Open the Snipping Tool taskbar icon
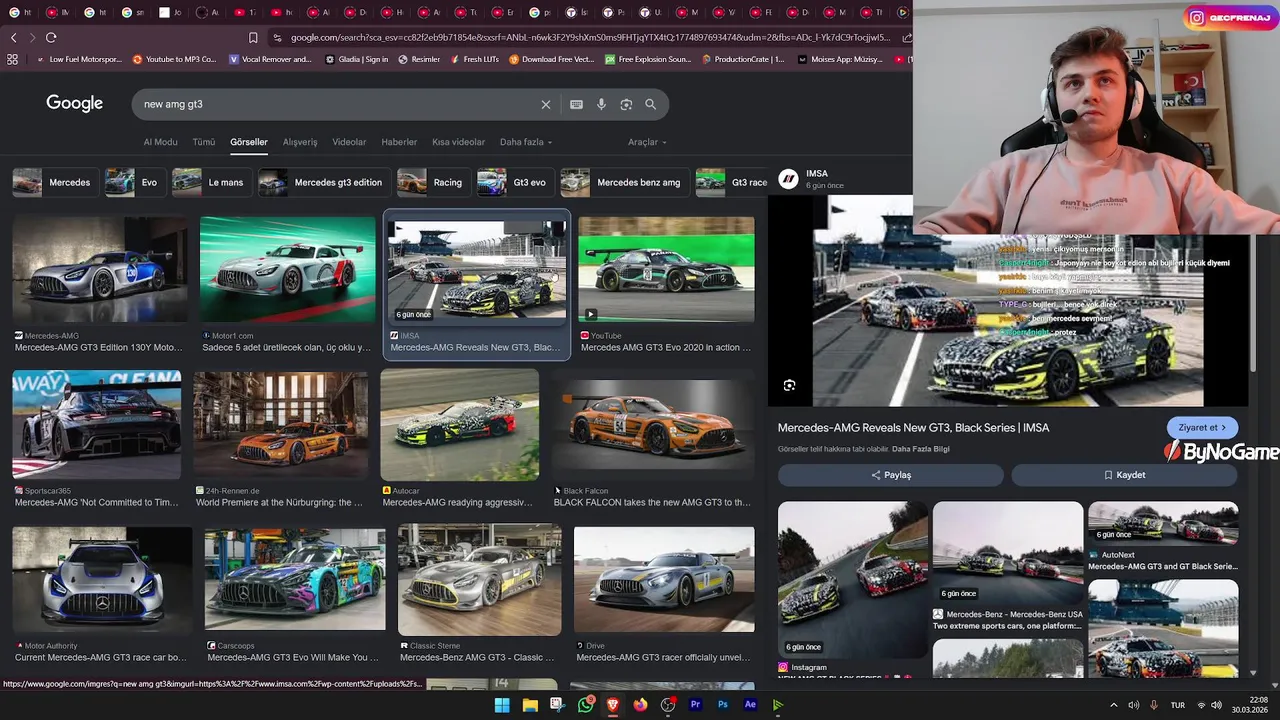The image size is (1280, 720). point(558,705)
